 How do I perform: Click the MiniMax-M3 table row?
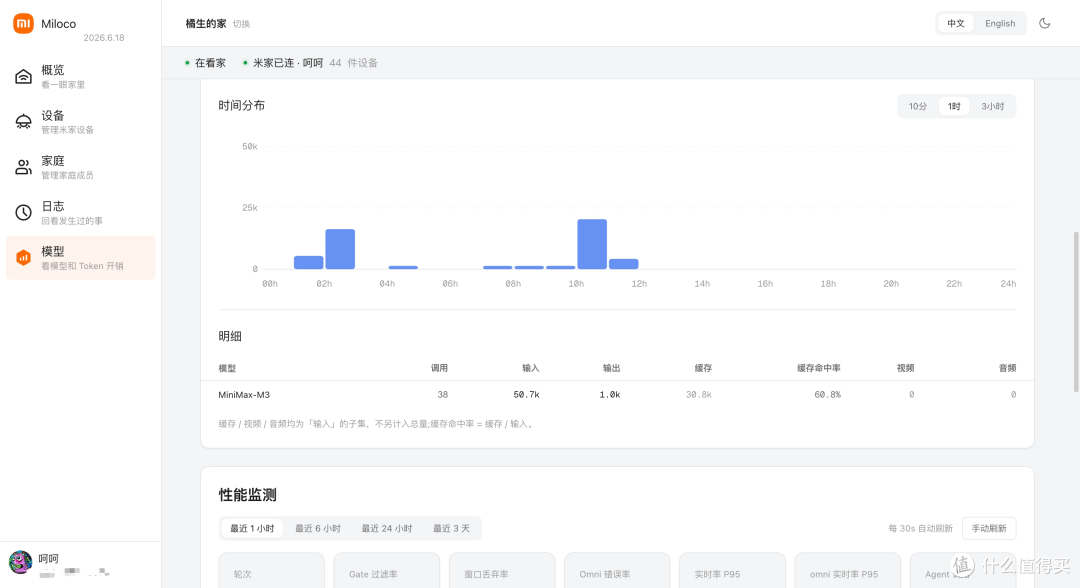[617, 395]
